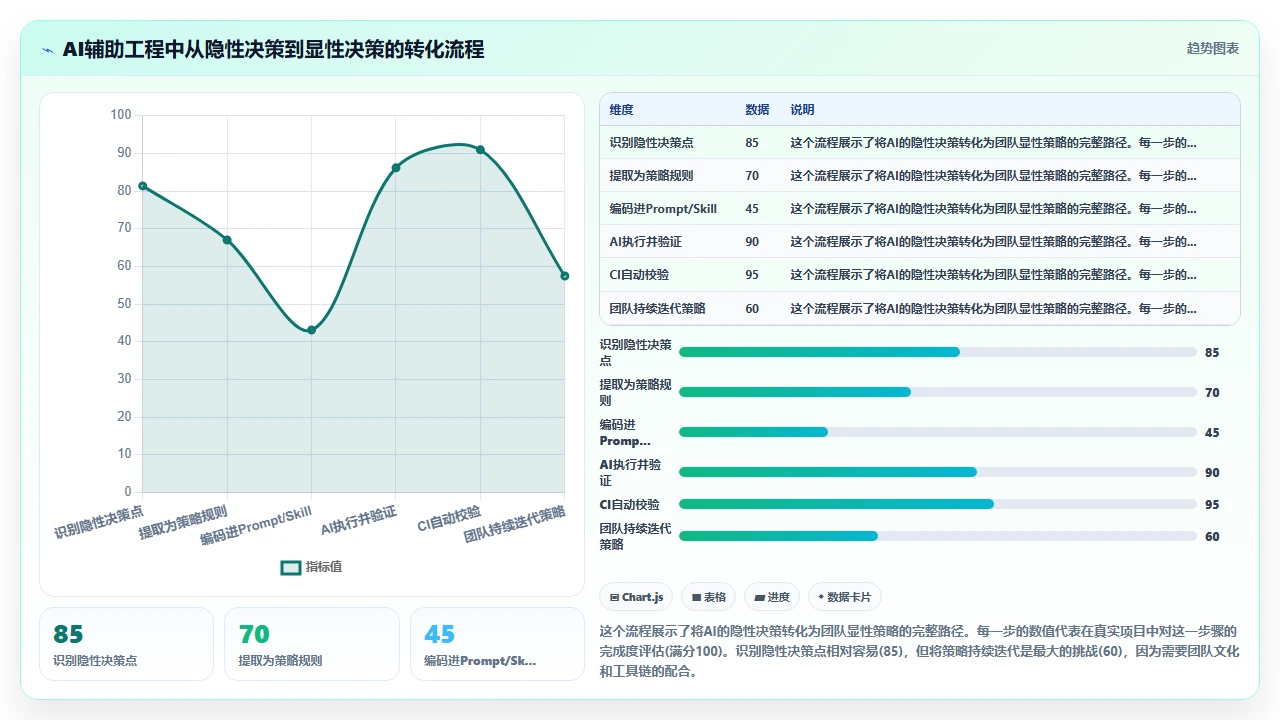Click the 指标值 legend text
Image resolution: width=1280 pixels, height=720 pixels.
pos(324,567)
